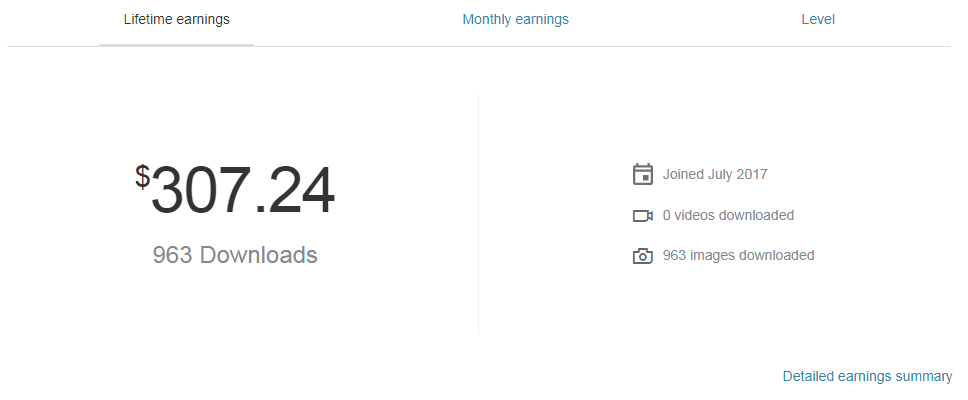Click the underline indicator beneath Lifetime earnings
This screenshot has width=968, height=400.
[177, 45]
